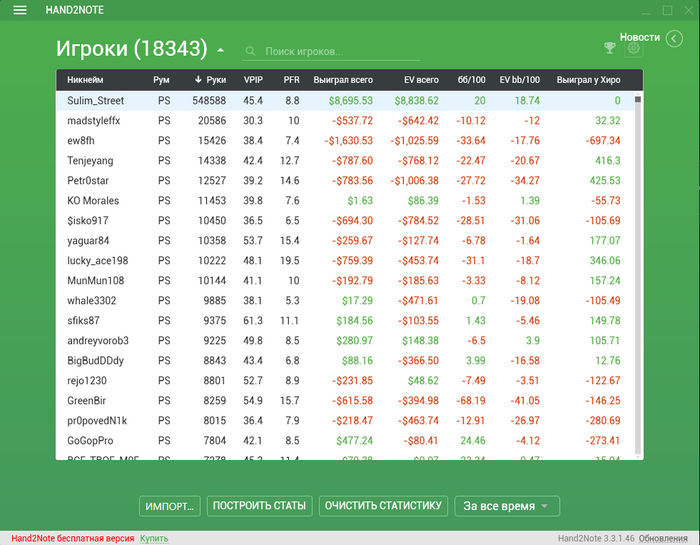
Task: Sort by бб/100 column header
Action: pos(471,80)
